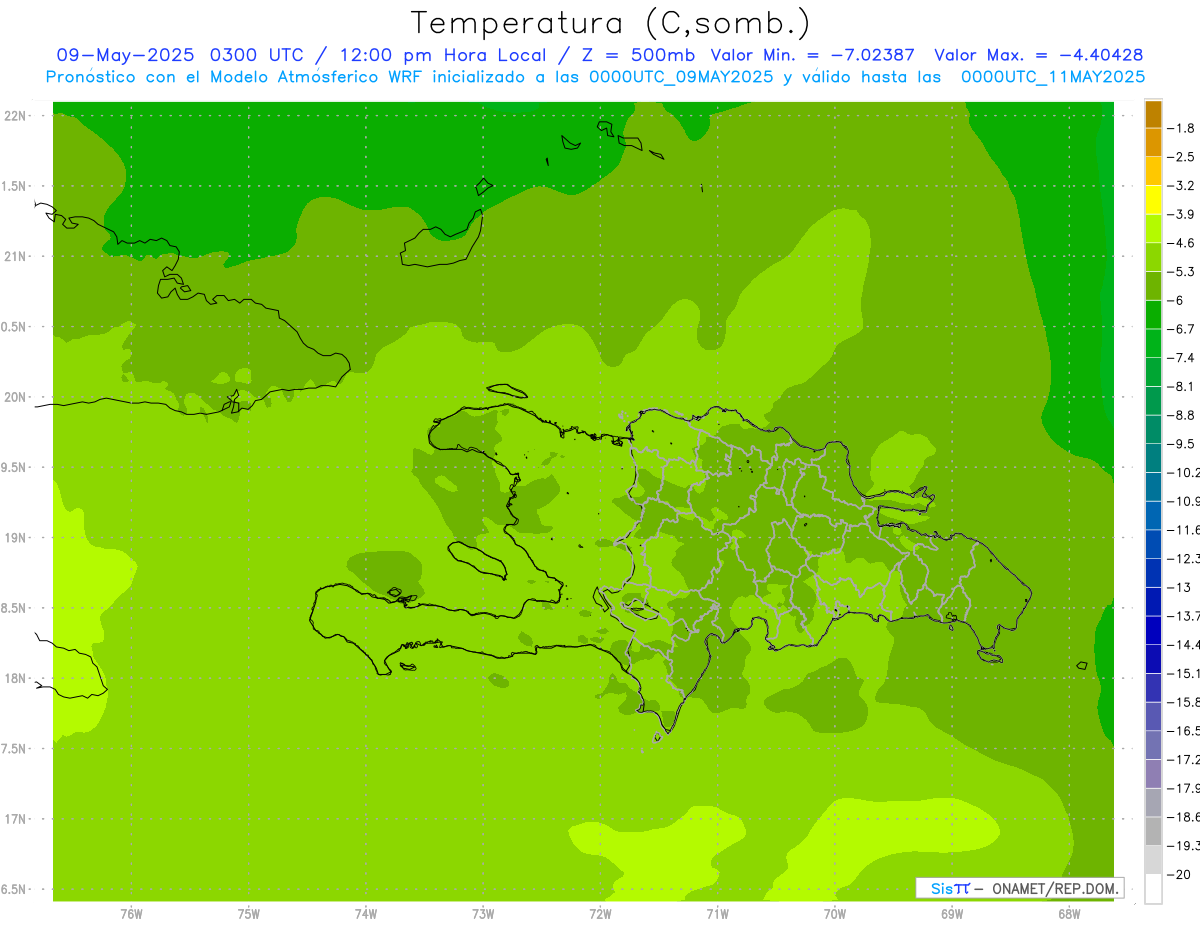Pick the yellow legend swatch between -3.2 and -3.9
Viewport: 1200px width, 927px height.
coord(1153,200)
